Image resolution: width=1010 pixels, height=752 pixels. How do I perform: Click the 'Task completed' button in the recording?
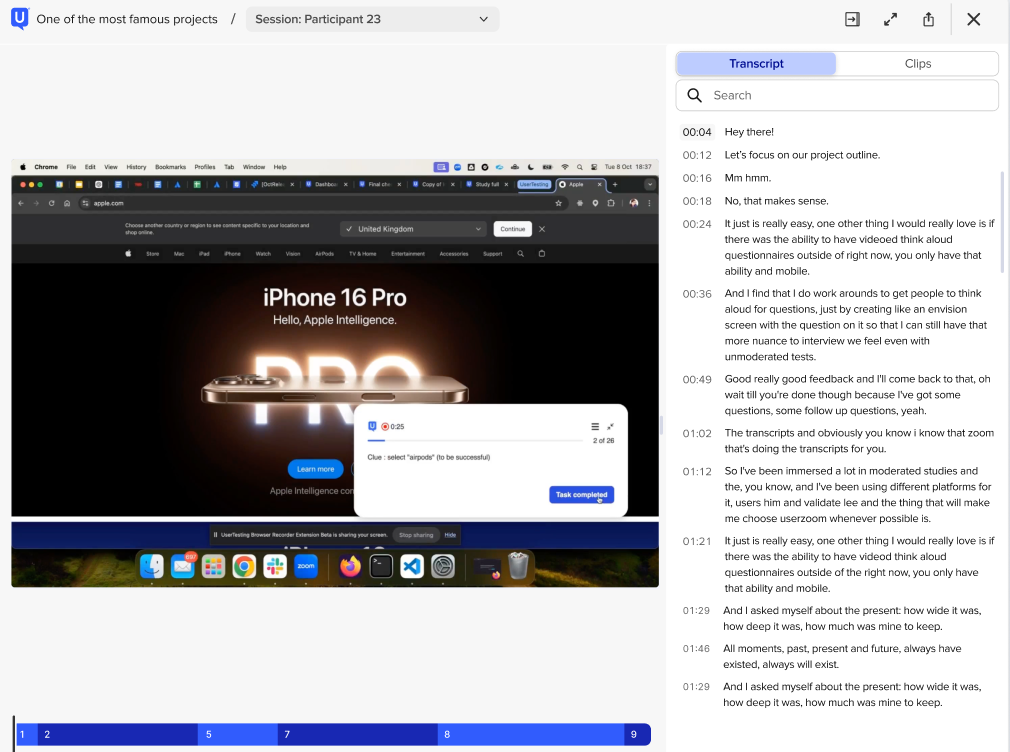(581, 494)
